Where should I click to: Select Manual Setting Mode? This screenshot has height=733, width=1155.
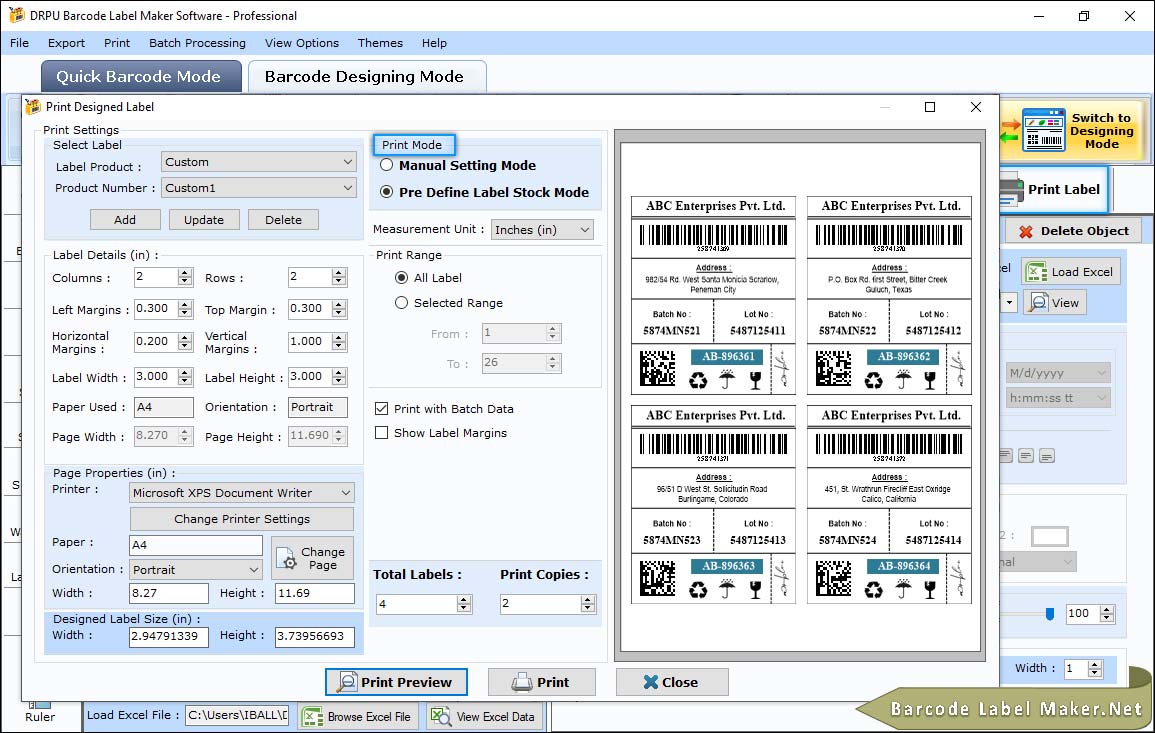[x=386, y=166]
